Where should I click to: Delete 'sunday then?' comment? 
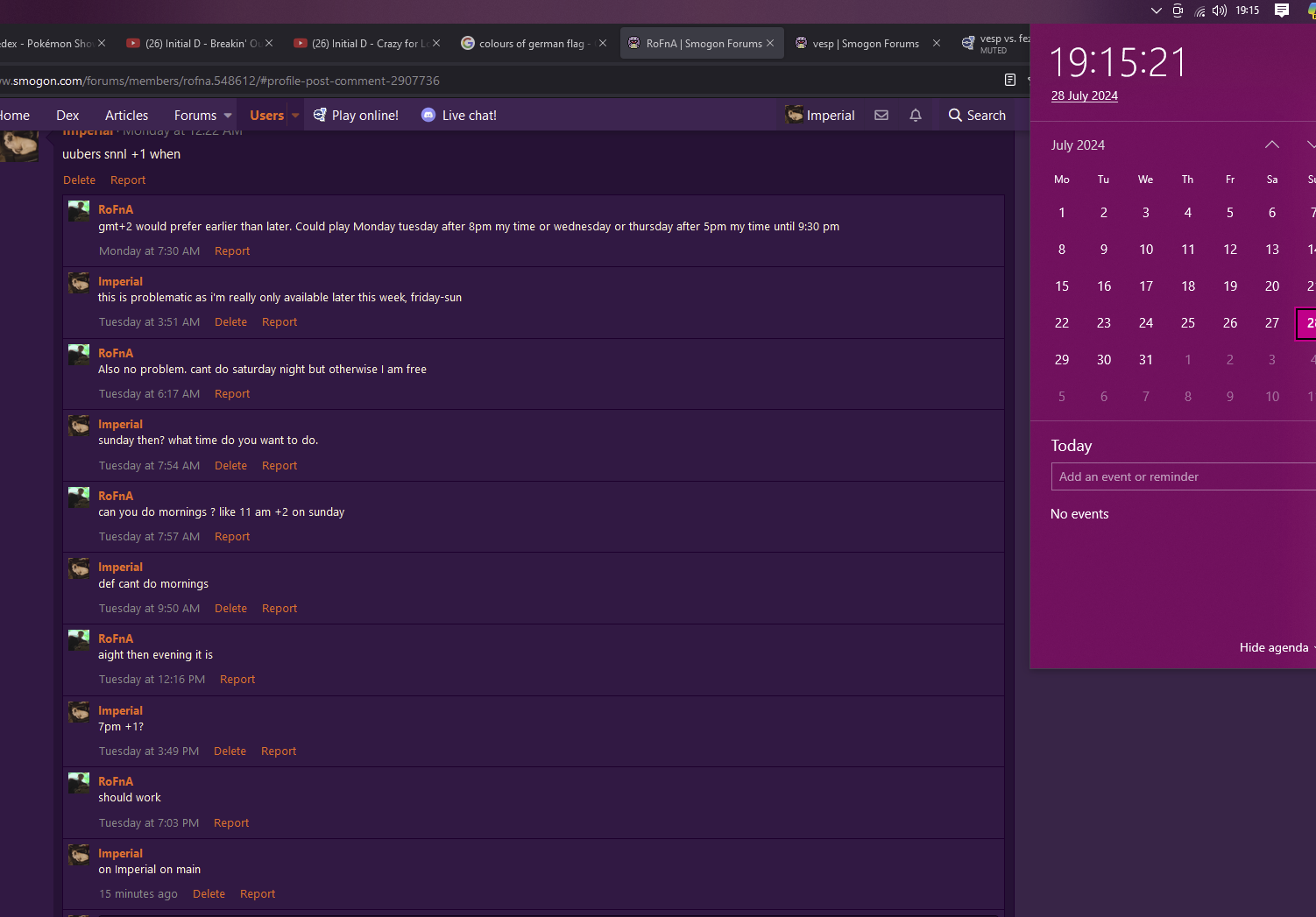click(230, 465)
